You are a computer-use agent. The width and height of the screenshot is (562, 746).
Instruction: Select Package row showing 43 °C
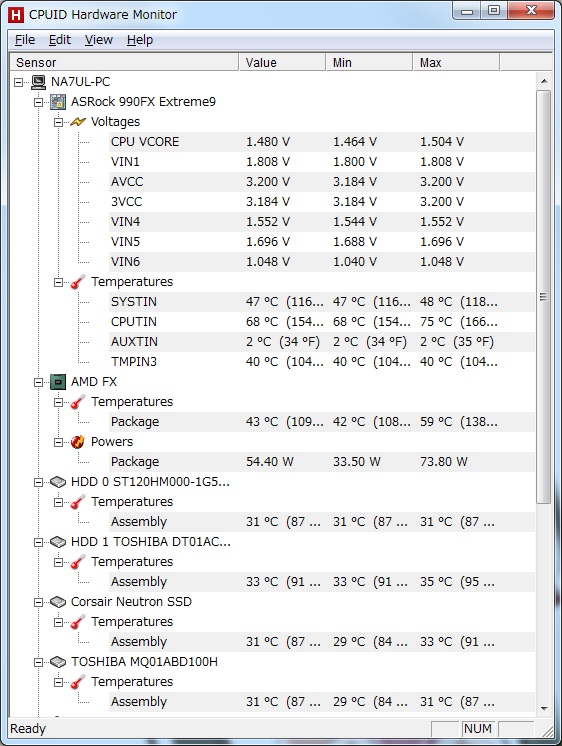322,422
